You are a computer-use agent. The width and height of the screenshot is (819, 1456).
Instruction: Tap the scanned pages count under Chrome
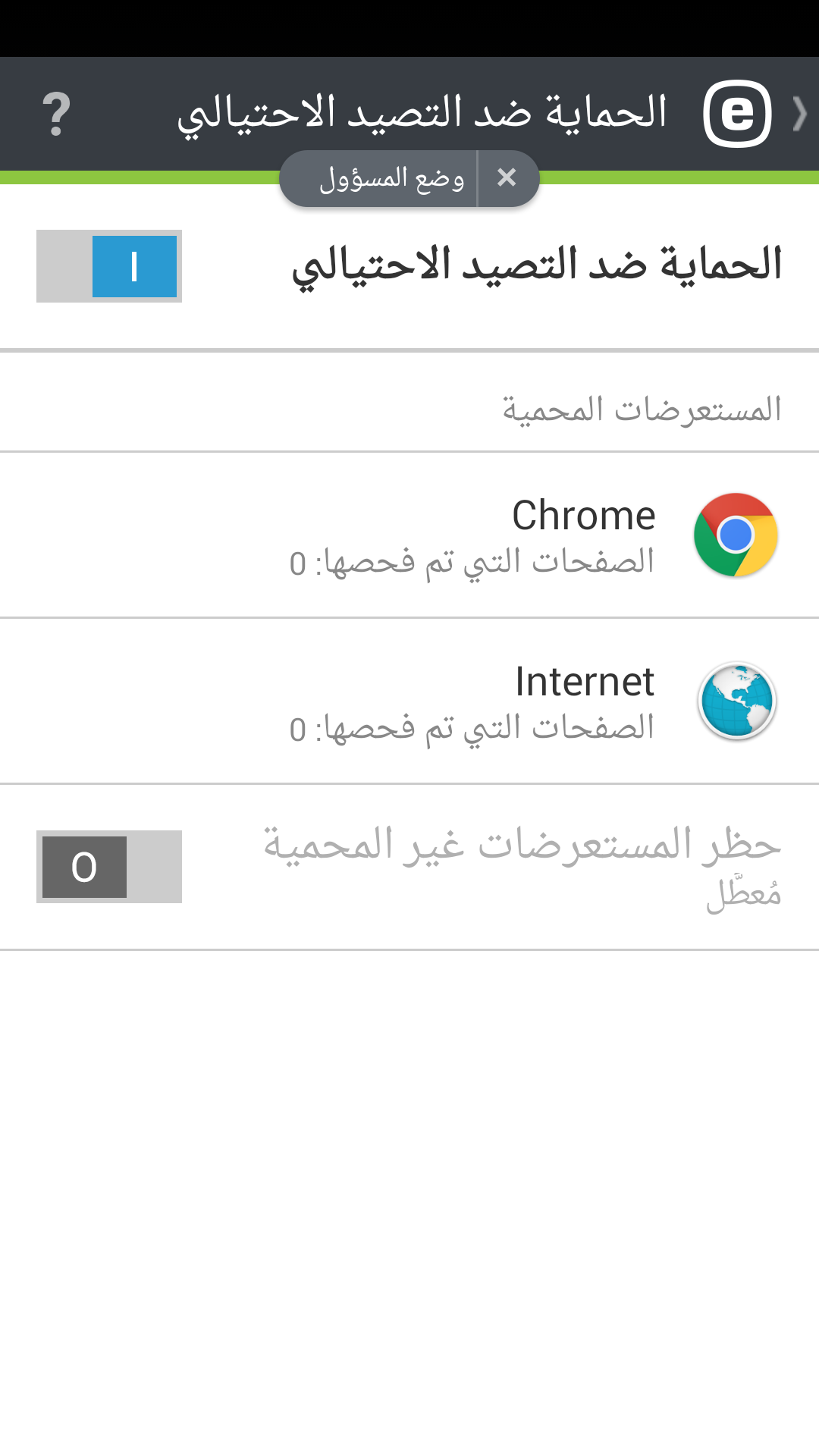pos(472,563)
